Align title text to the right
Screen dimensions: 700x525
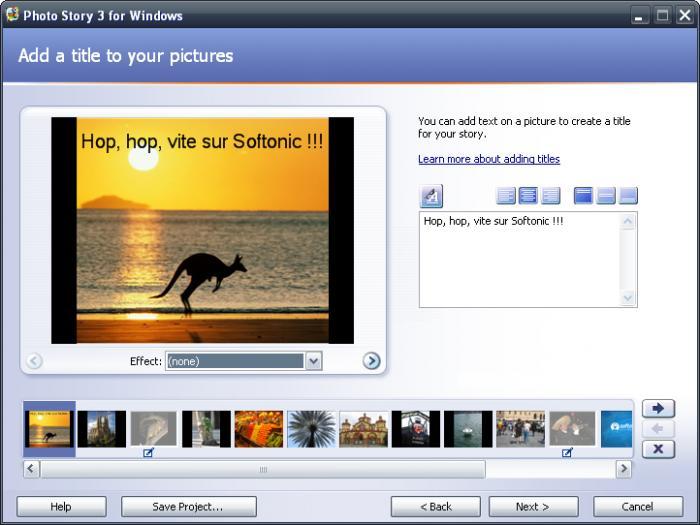(x=550, y=196)
